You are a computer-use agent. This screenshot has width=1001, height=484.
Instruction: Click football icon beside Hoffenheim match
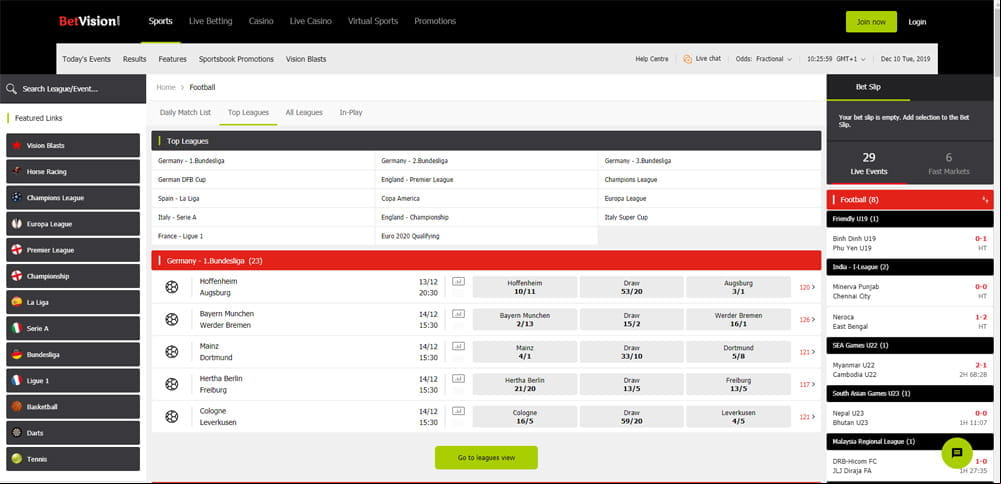point(172,287)
